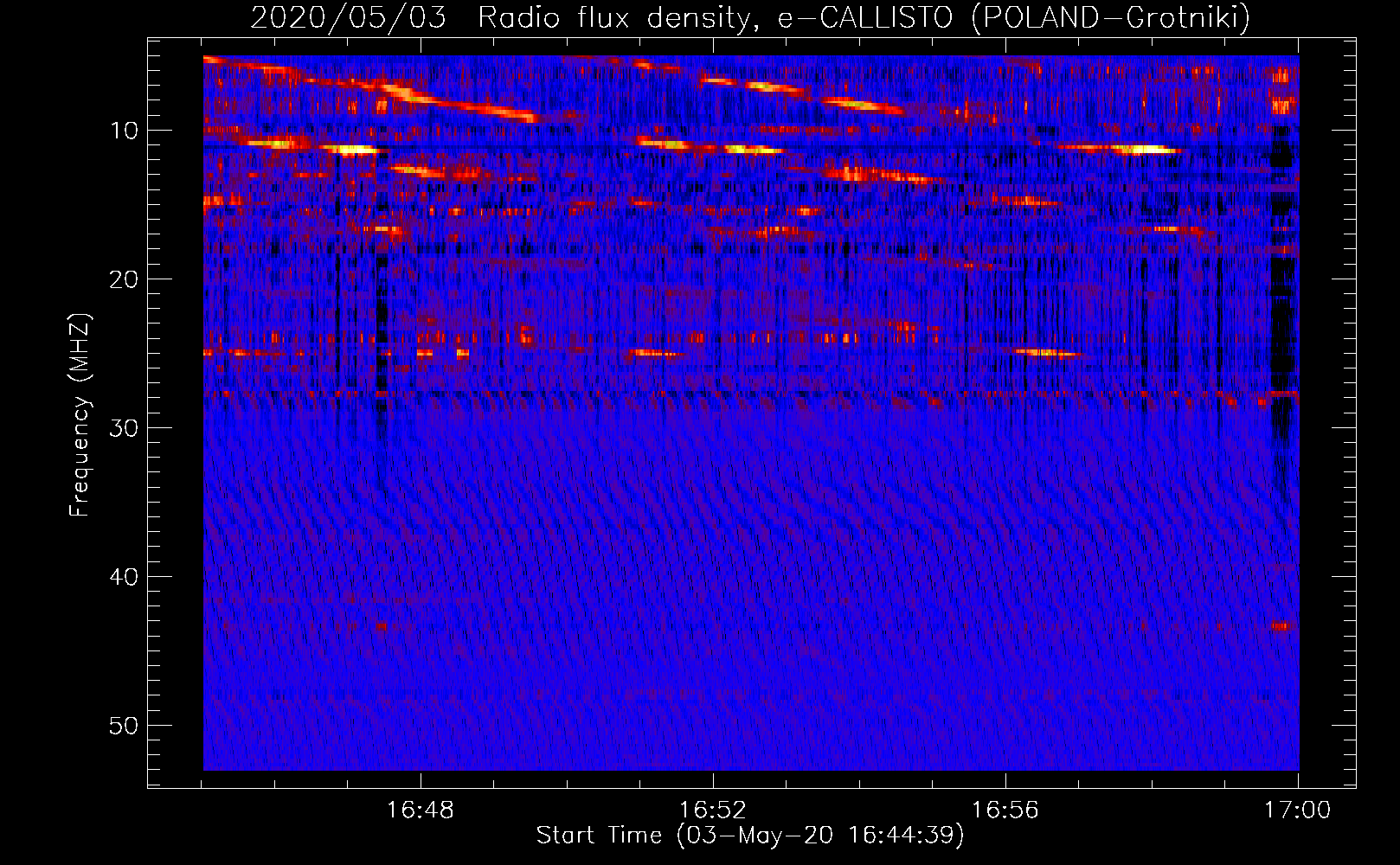This screenshot has width=1400, height=865.
Task: Click the plot title 'Radio flux density, e-CALLISTO'
Action: pos(716,17)
